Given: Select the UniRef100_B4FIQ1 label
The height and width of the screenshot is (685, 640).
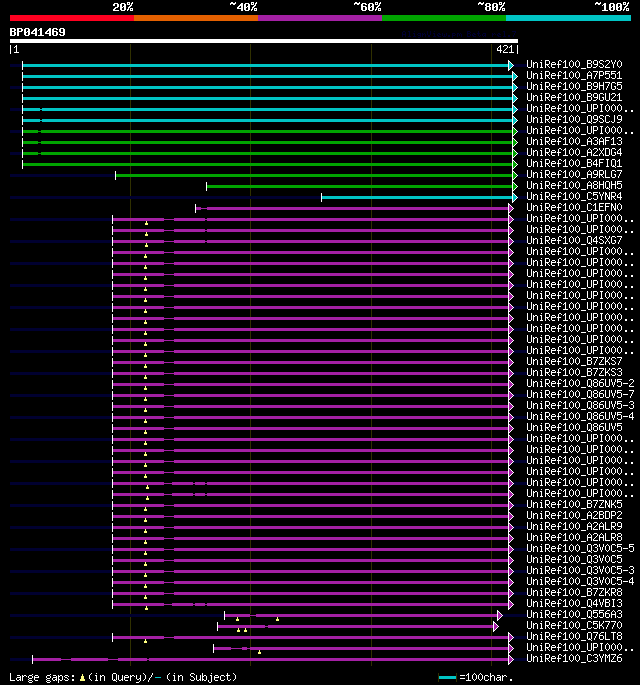Looking at the screenshot, I should pos(574,163).
